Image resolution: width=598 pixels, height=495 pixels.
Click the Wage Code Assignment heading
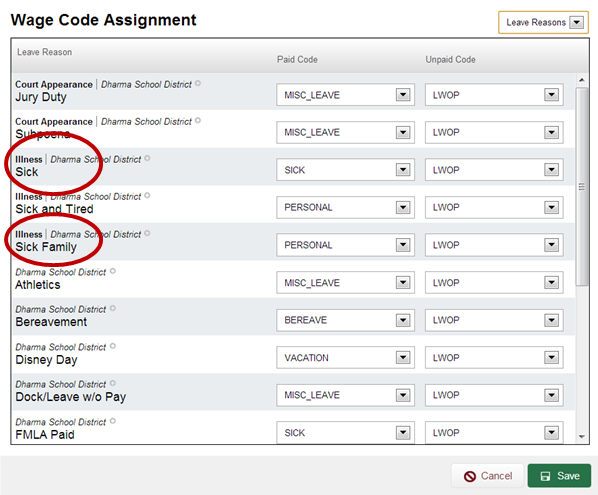(103, 20)
